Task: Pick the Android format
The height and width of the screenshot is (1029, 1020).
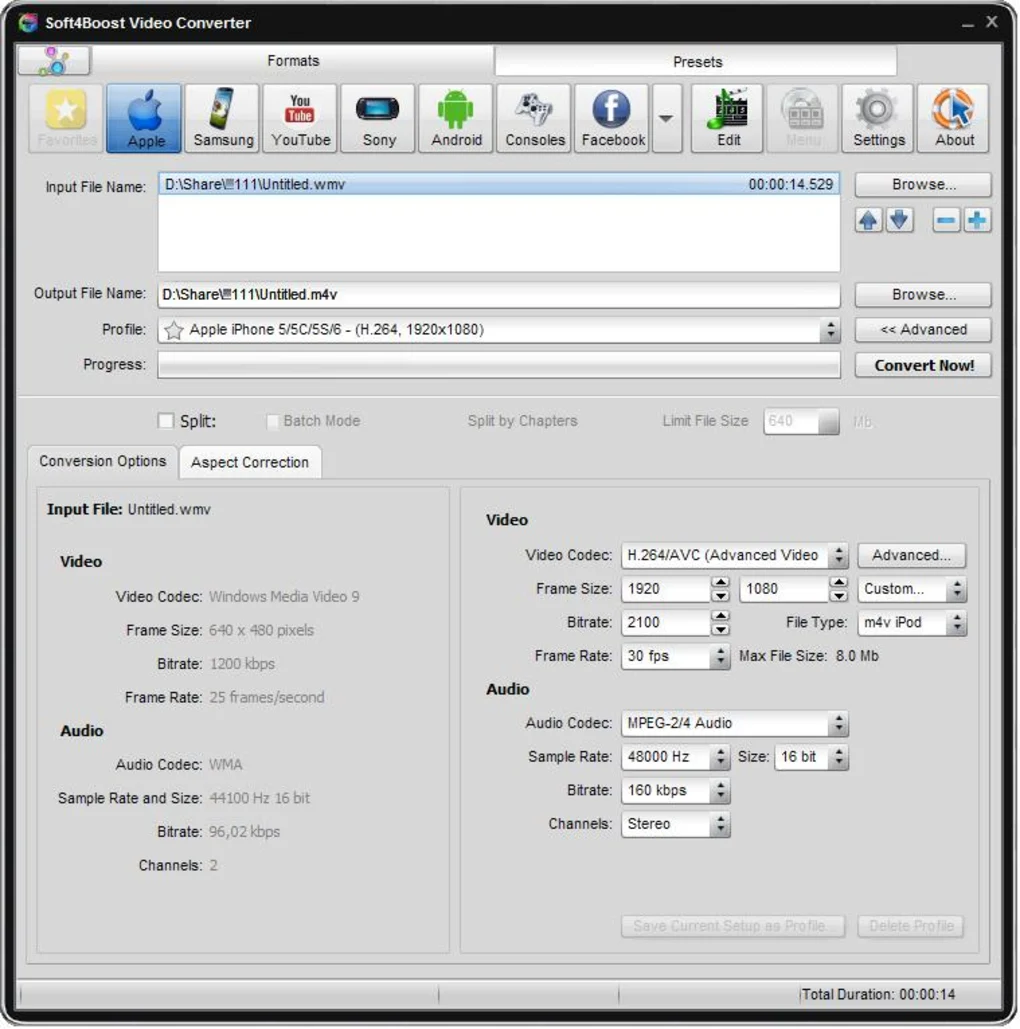Action: pyautogui.click(x=455, y=118)
